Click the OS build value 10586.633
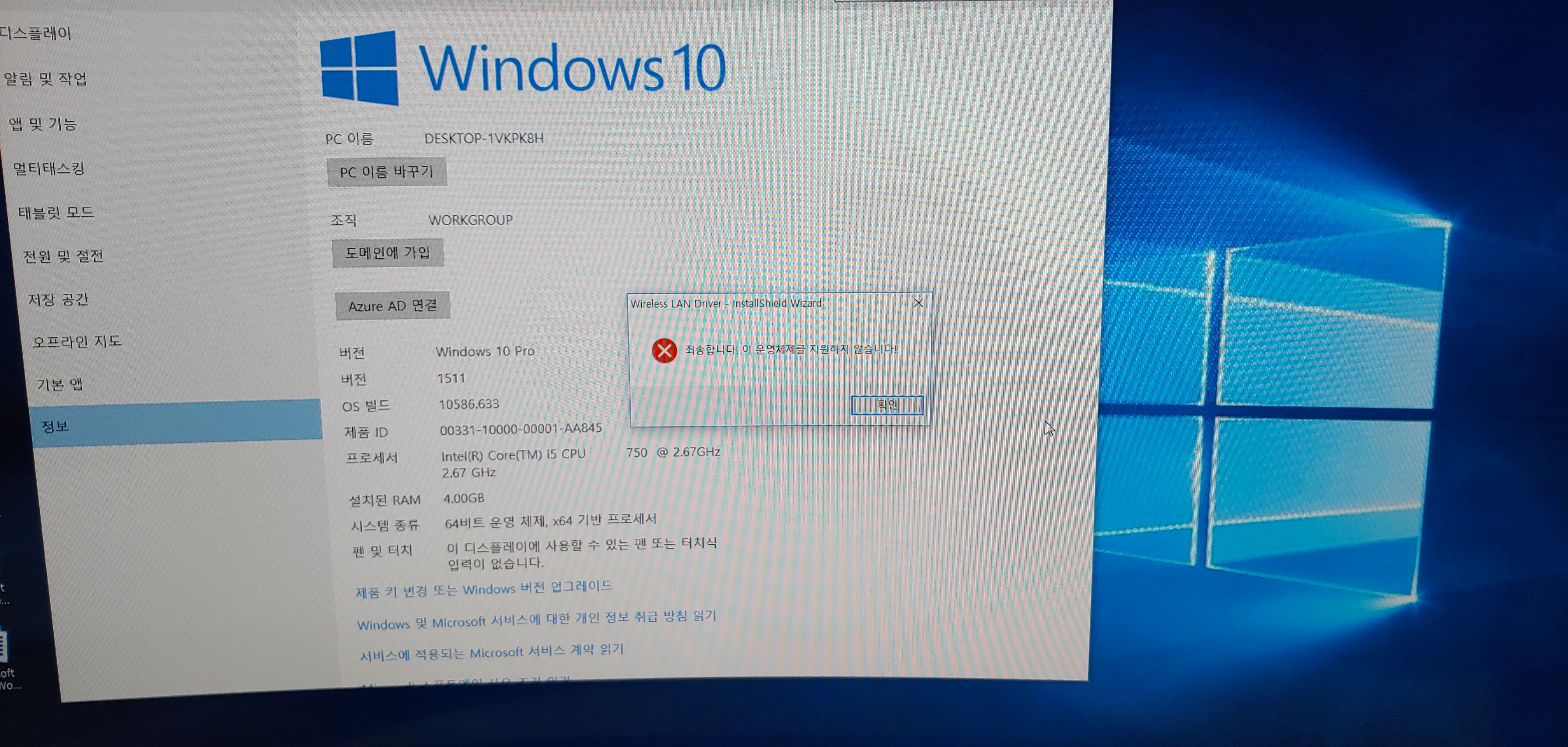The height and width of the screenshot is (747, 1568). [469, 404]
